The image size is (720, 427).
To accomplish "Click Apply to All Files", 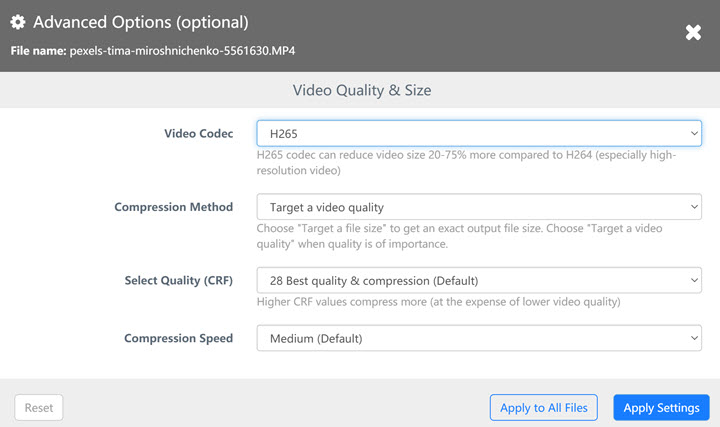I will click(544, 407).
